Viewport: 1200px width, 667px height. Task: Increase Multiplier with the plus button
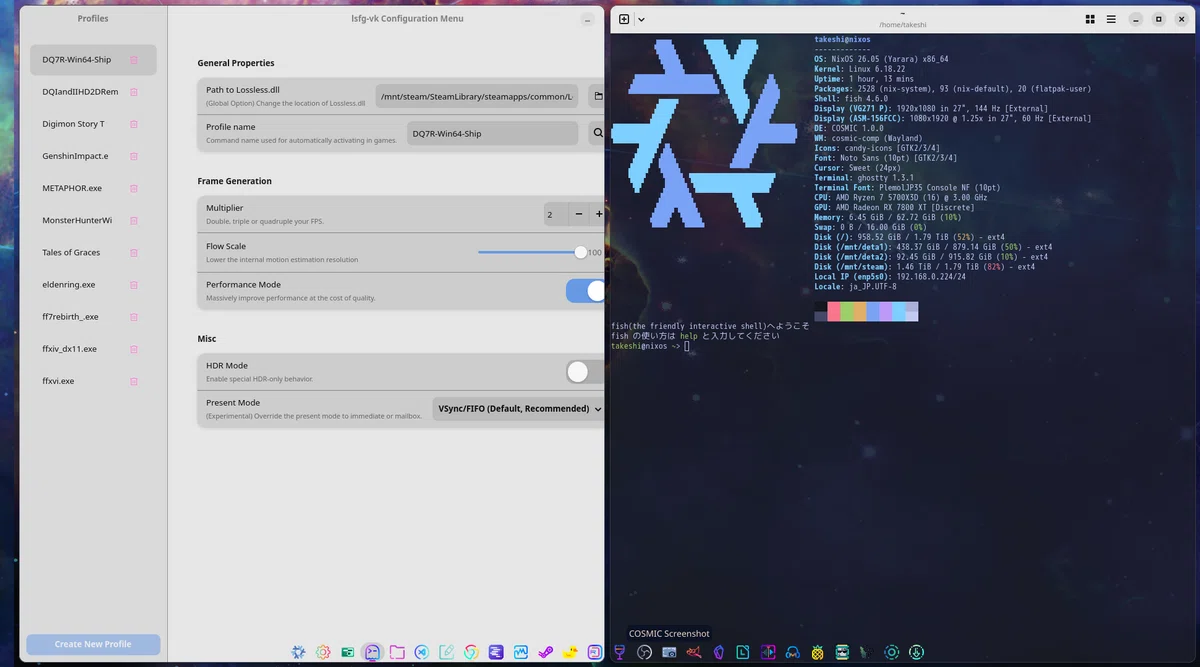pos(599,214)
